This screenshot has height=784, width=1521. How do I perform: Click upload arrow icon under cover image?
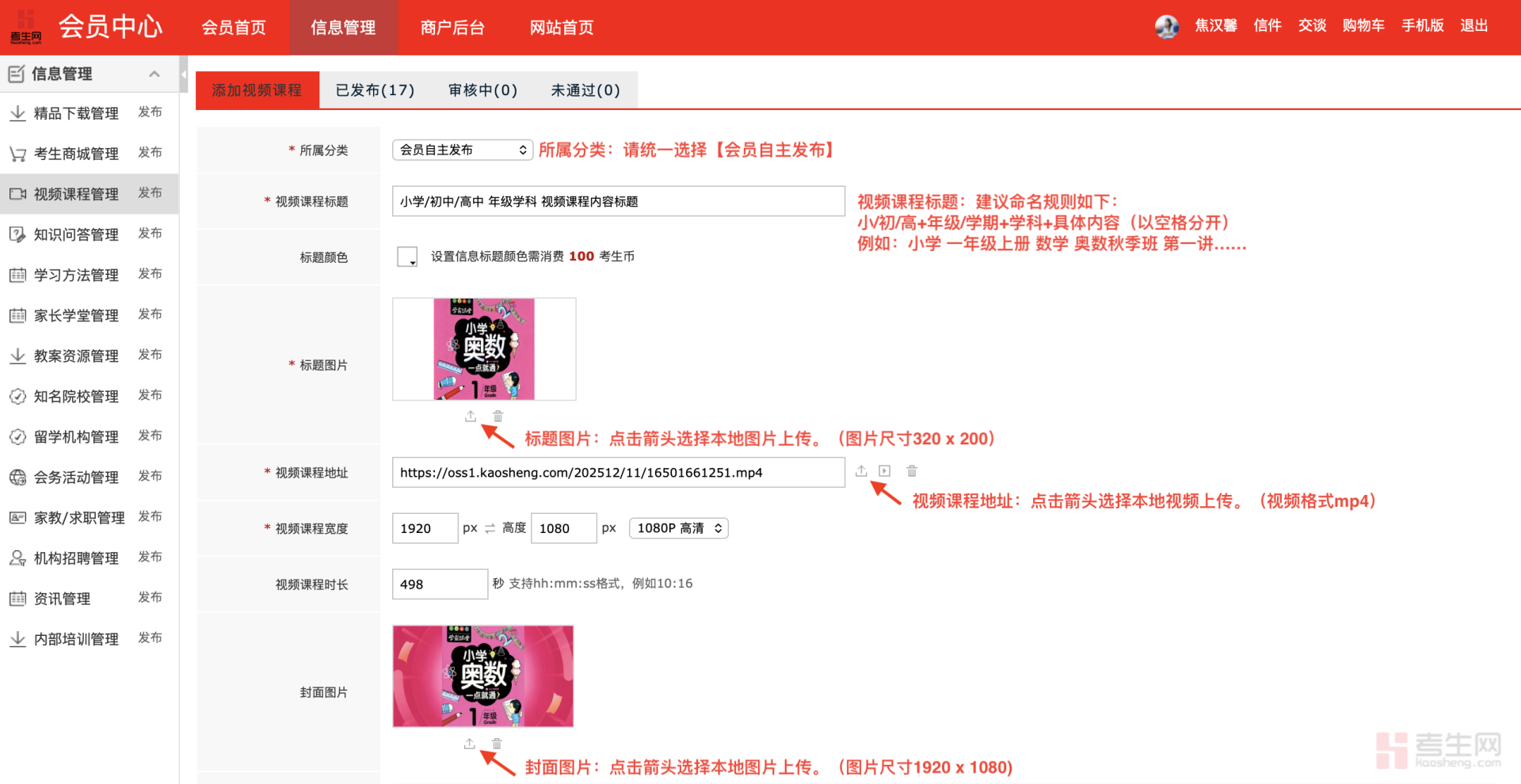(x=470, y=744)
